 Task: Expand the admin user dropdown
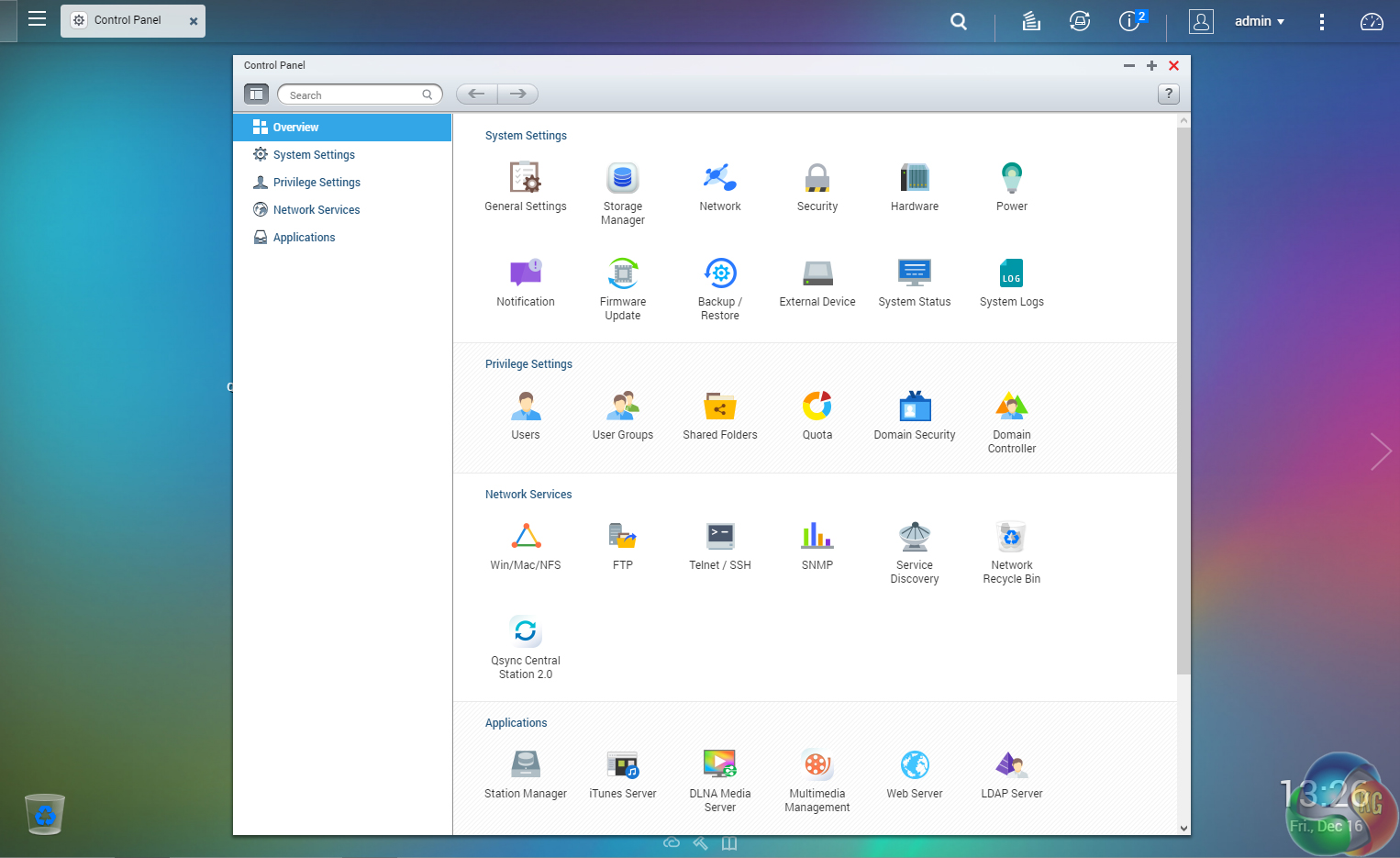[x=1259, y=21]
